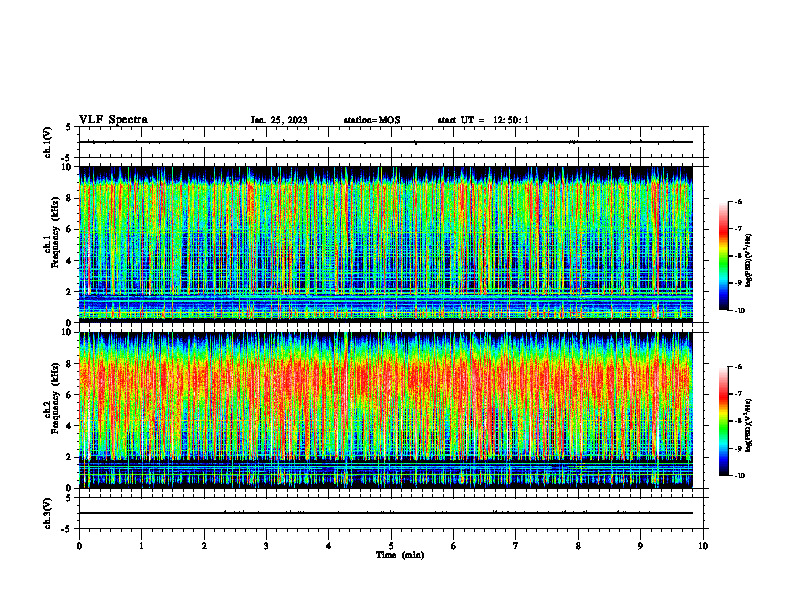The width and height of the screenshot is (792, 612).
Task: Click the "6" kHz tick on ch.2 frequency axis
Action: pyautogui.click(x=70, y=395)
